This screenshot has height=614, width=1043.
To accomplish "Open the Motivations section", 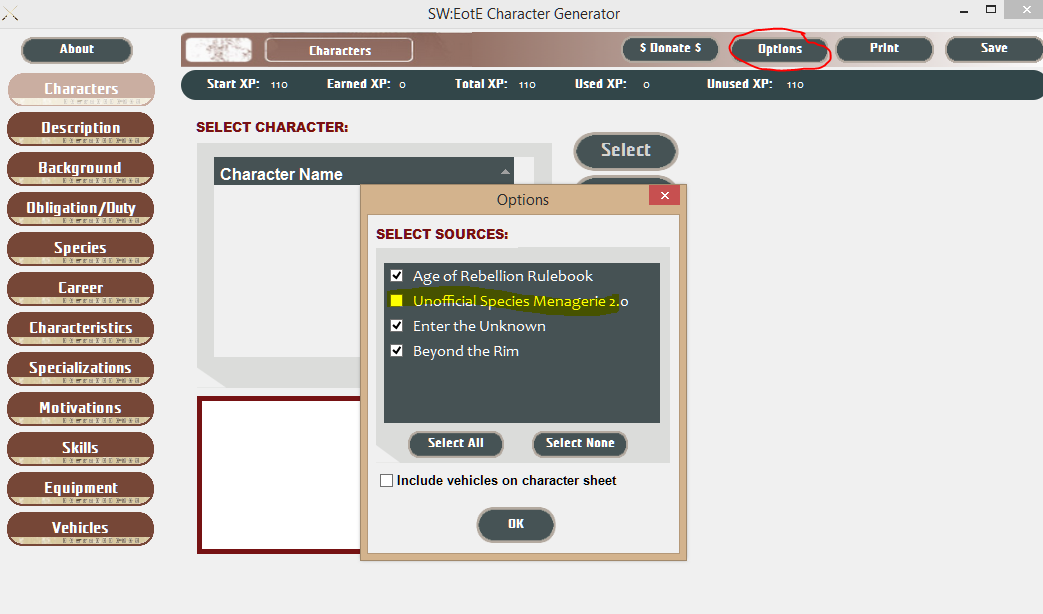I will [80, 408].
